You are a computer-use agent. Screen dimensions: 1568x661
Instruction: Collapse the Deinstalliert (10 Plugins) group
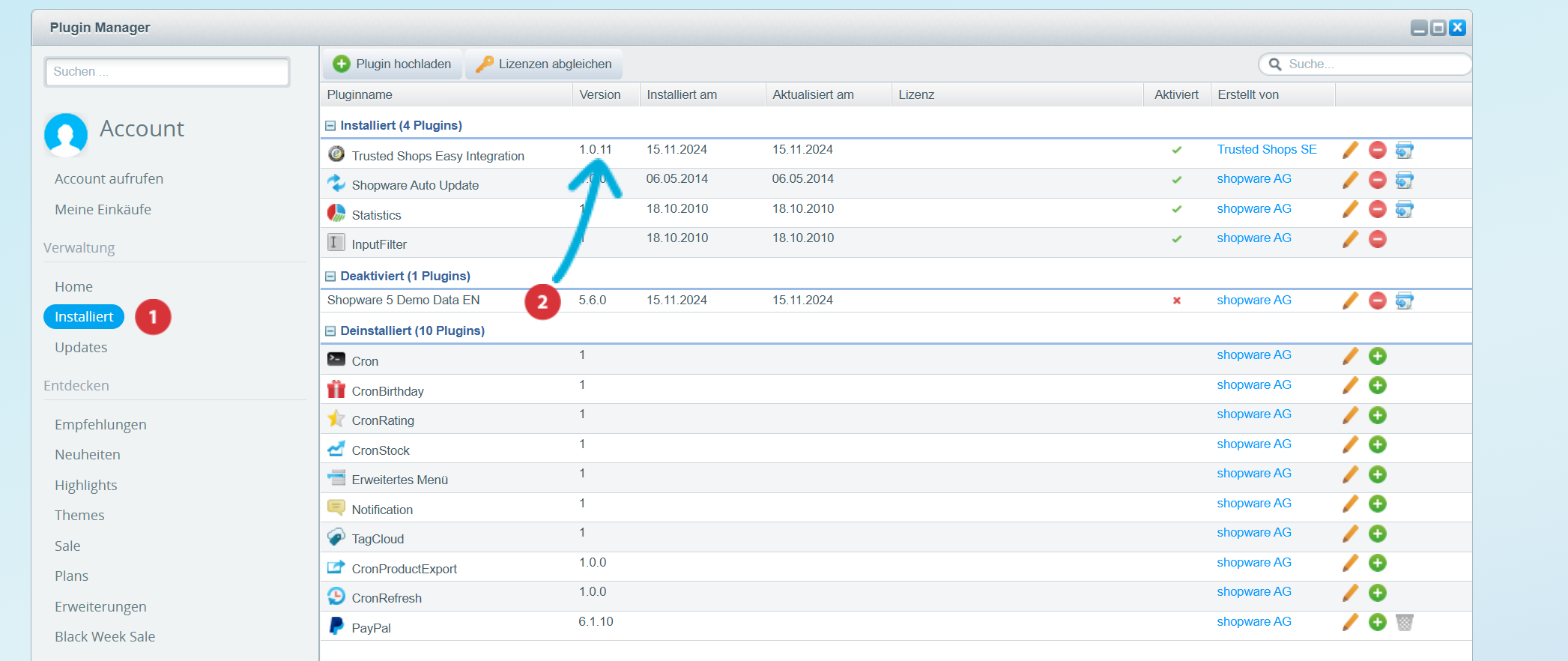coord(330,331)
